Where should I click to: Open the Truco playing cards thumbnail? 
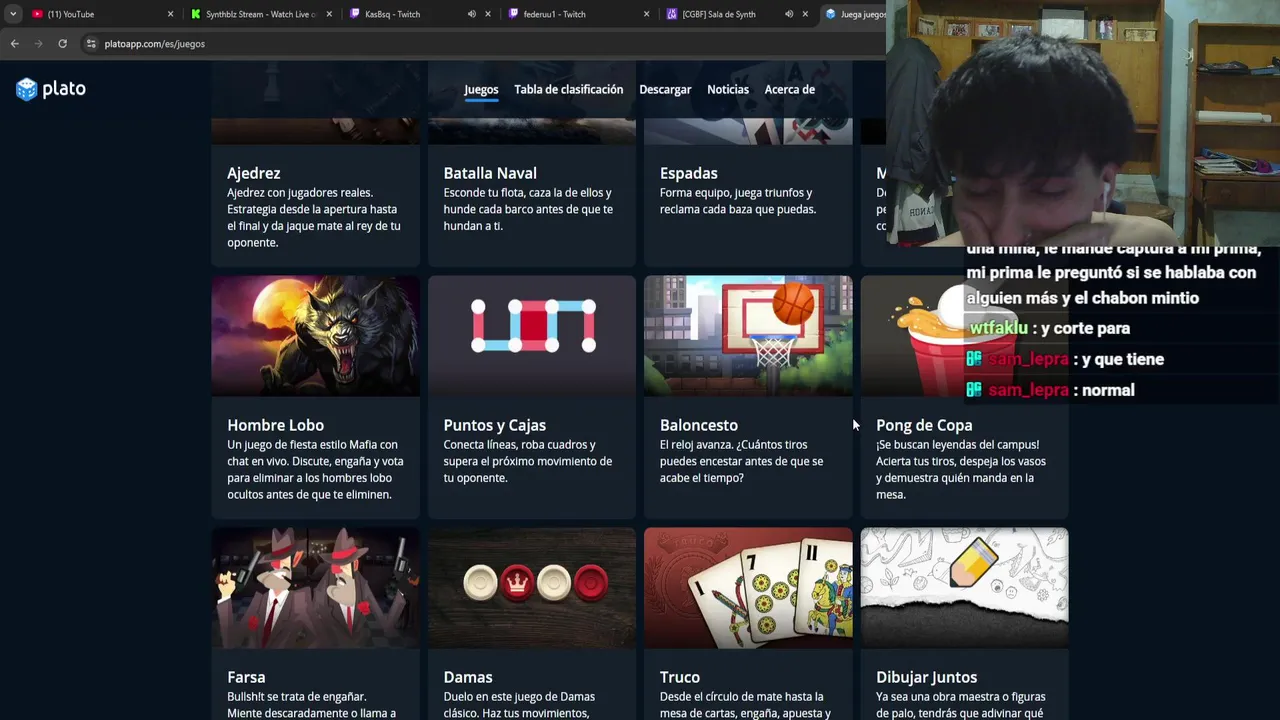(x=748, y=588)
